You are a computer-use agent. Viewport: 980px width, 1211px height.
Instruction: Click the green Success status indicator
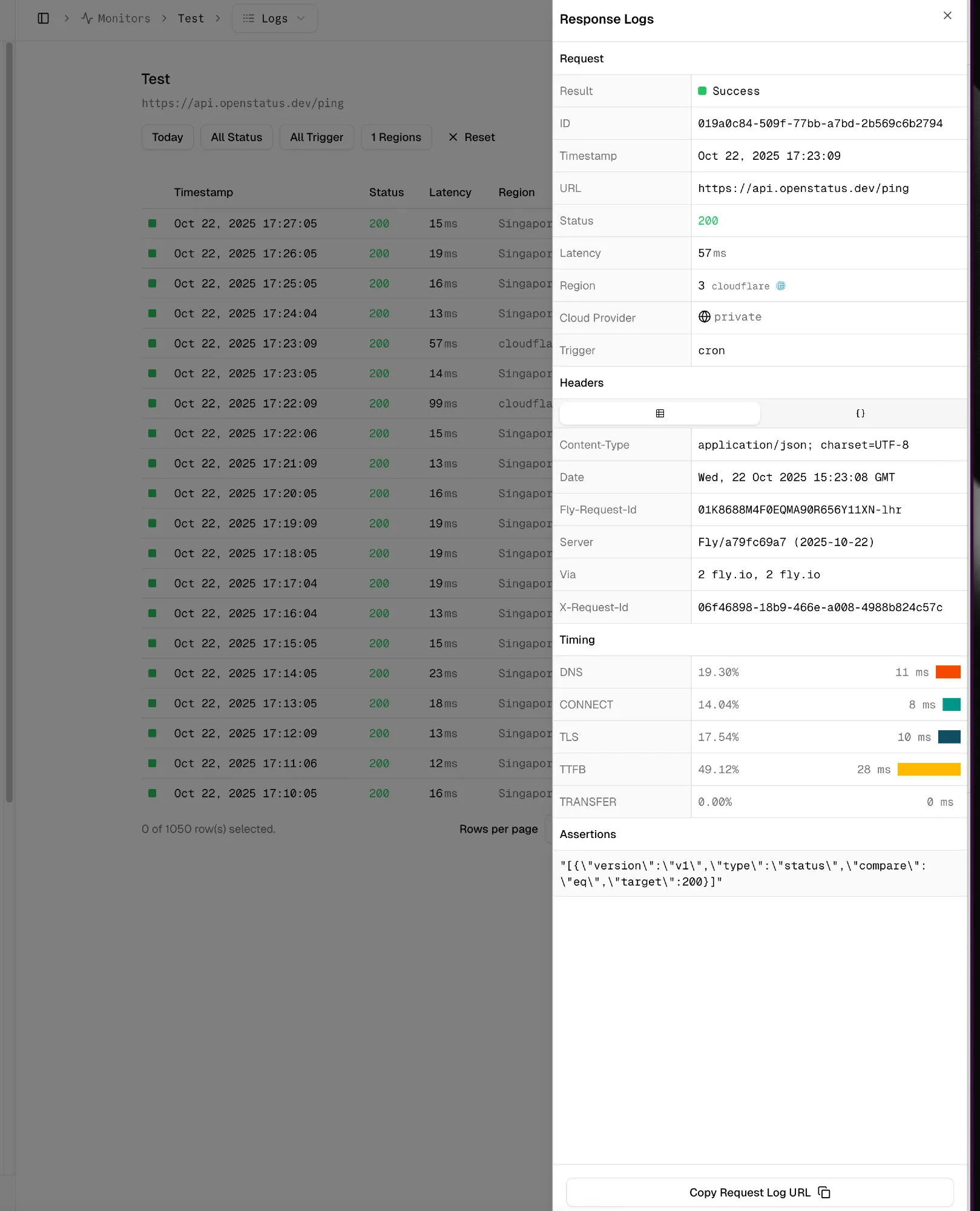702,90
